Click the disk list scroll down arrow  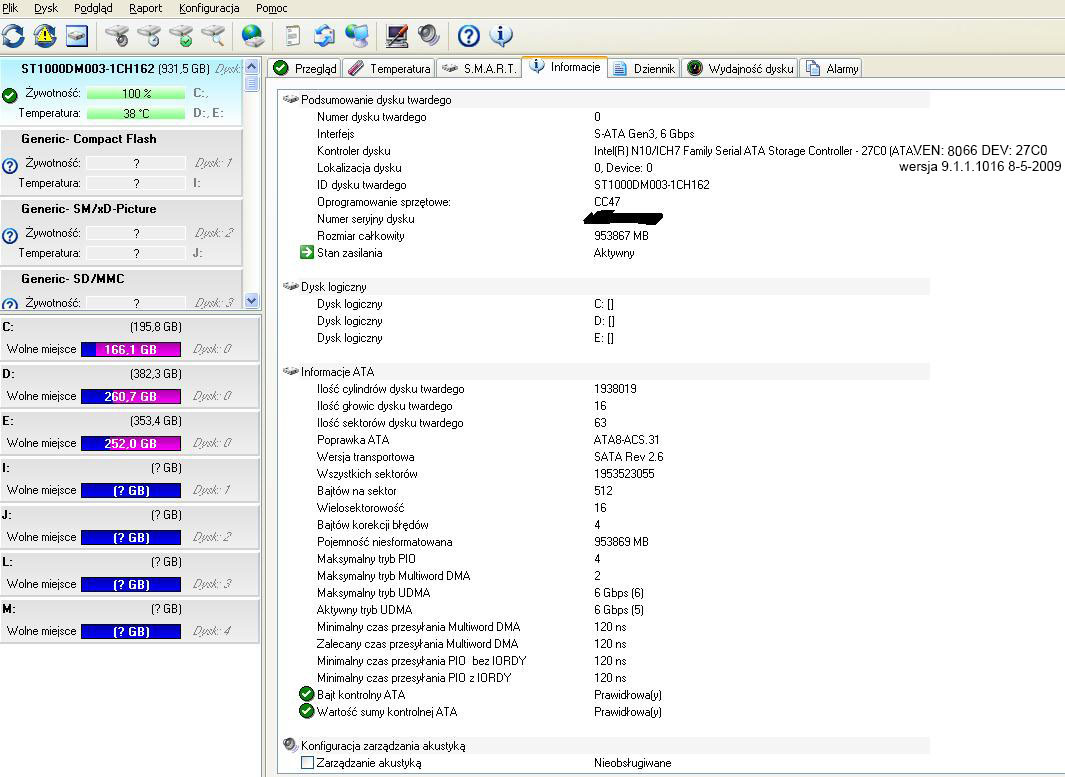252,300
